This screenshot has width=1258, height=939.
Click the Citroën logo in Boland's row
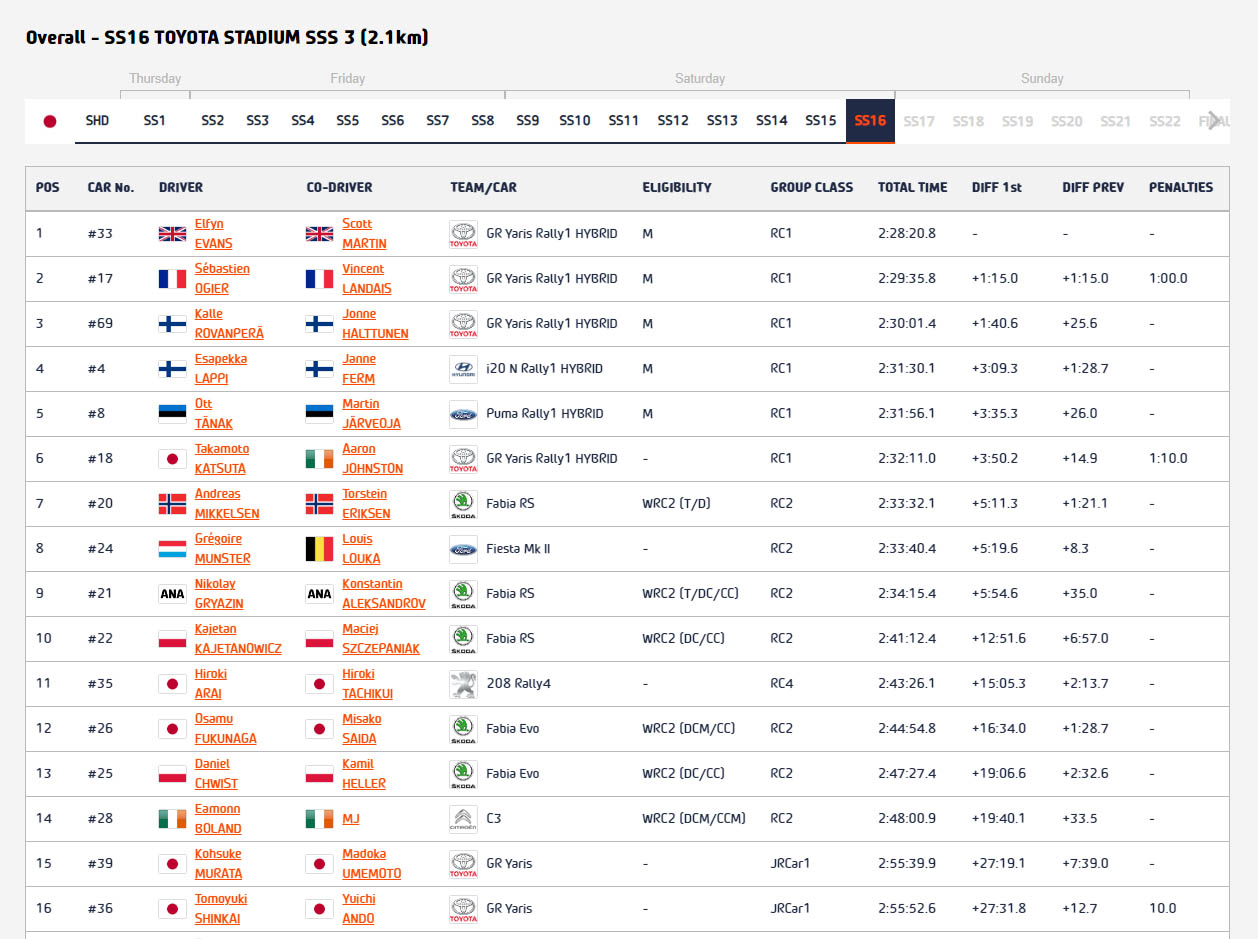463,819
